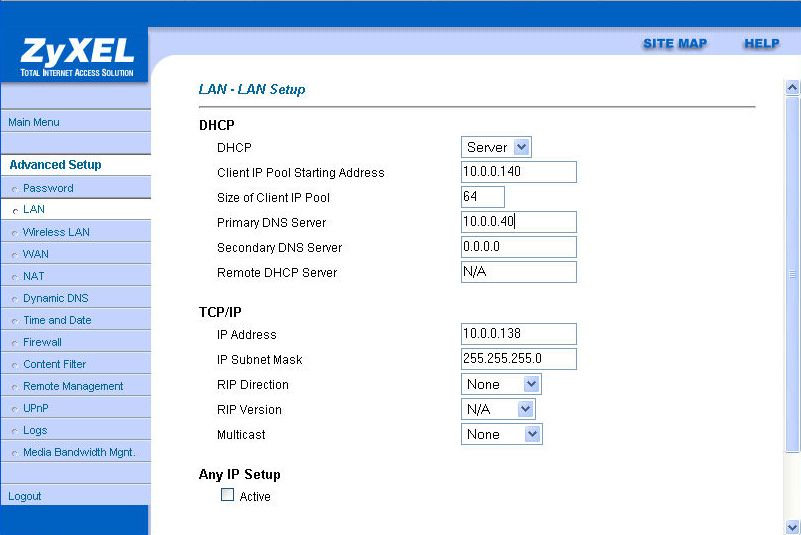Open the DHCP mode dropdown
This screenshot has width=801, height=535.
497,147
